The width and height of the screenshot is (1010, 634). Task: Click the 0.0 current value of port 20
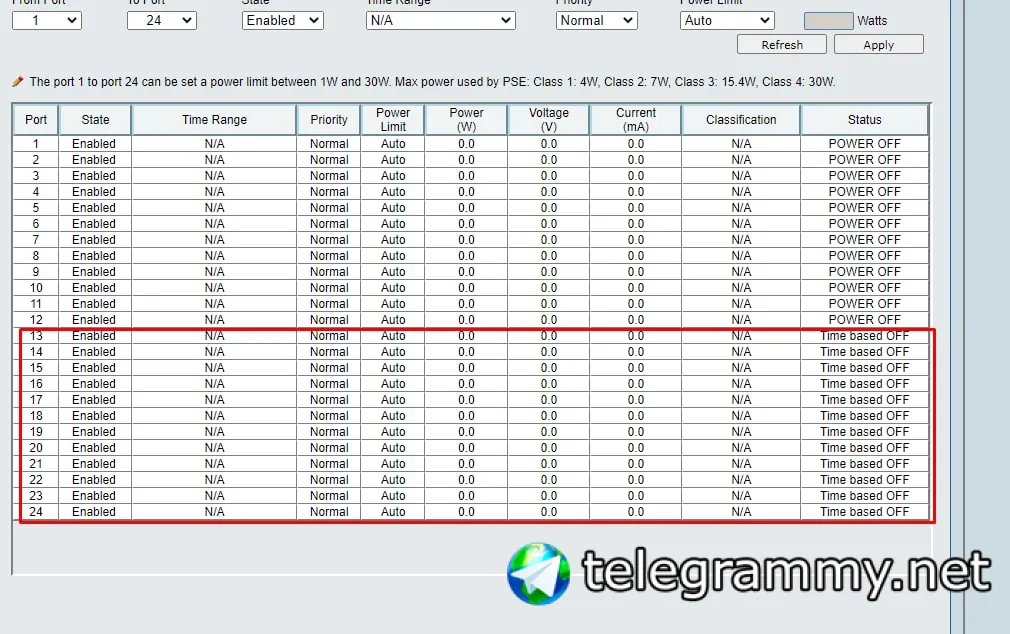(x=636, y=448)
